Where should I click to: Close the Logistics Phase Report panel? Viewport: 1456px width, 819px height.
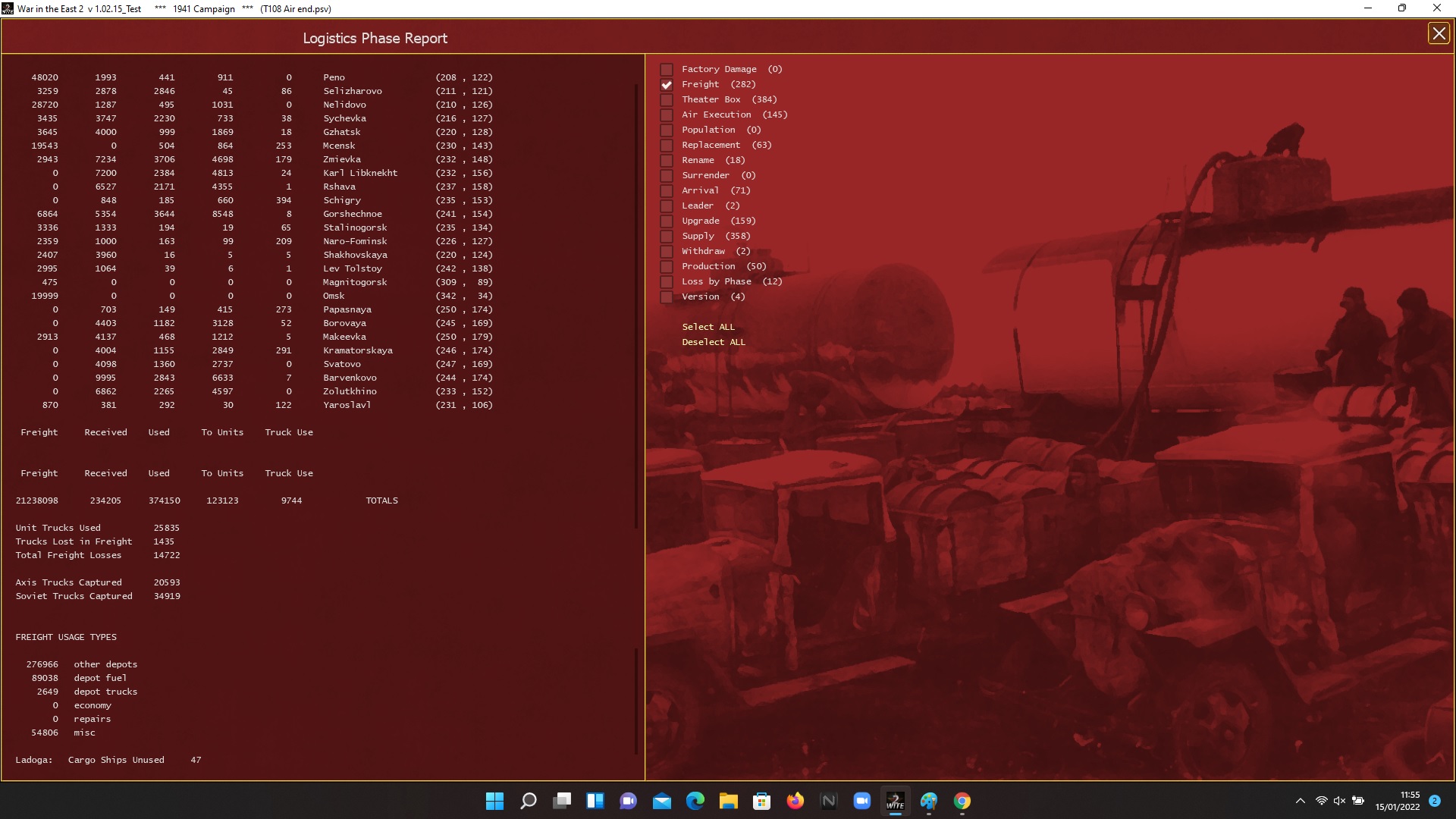[x=1438, y=33]
